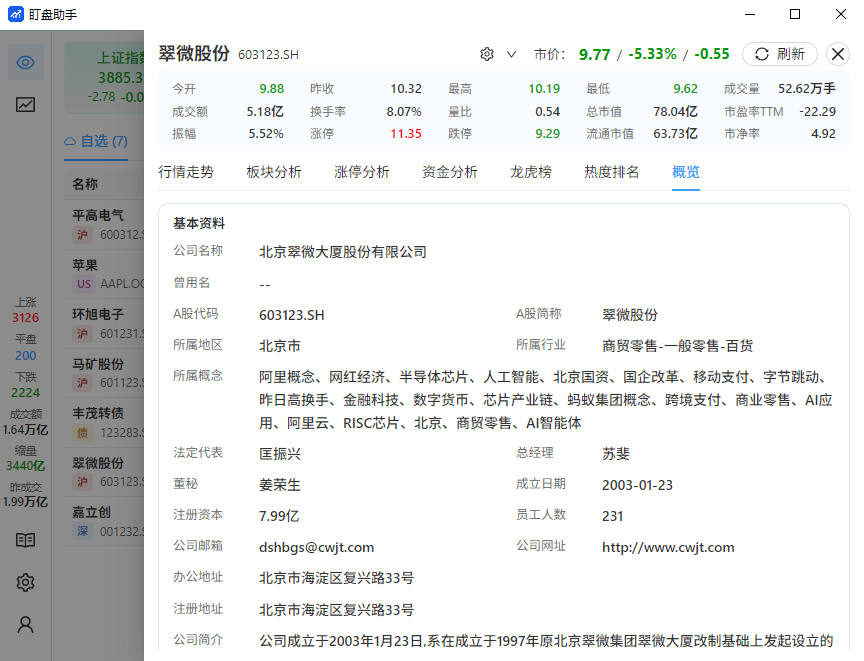Click the 刷新 refresh button
The height and width of the screenshot is (661, 864).
pyautogui.click(x=780, y=54)
